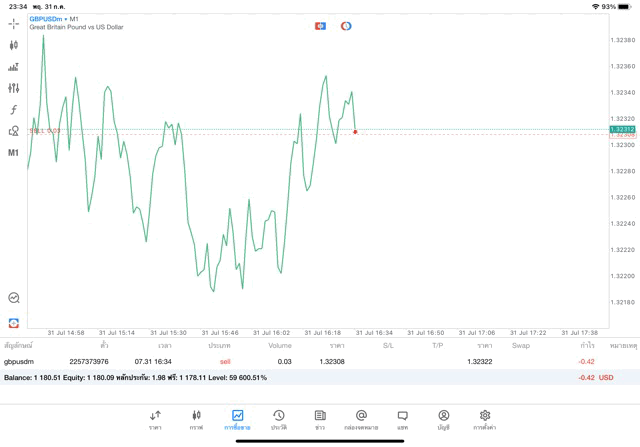
Task: Open the drawing objects shapes tool
Action: [14, 131]
